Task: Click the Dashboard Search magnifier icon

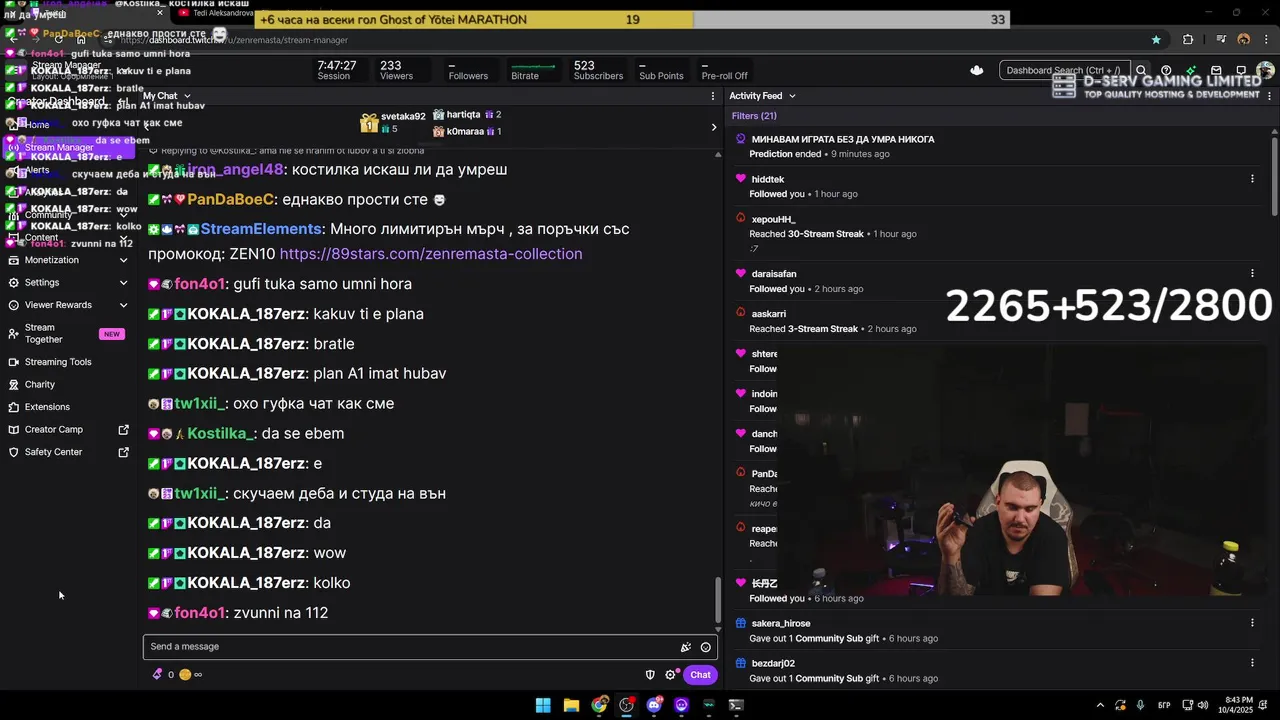Action: pyautogui.click(x=1141, y=71)
